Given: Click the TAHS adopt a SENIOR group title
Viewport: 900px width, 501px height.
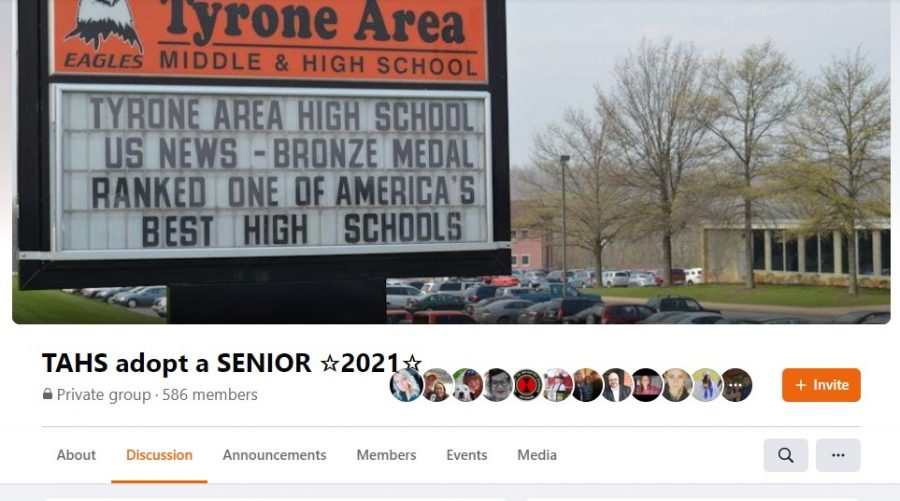Looking at the screenshot, I should [232, 363].
